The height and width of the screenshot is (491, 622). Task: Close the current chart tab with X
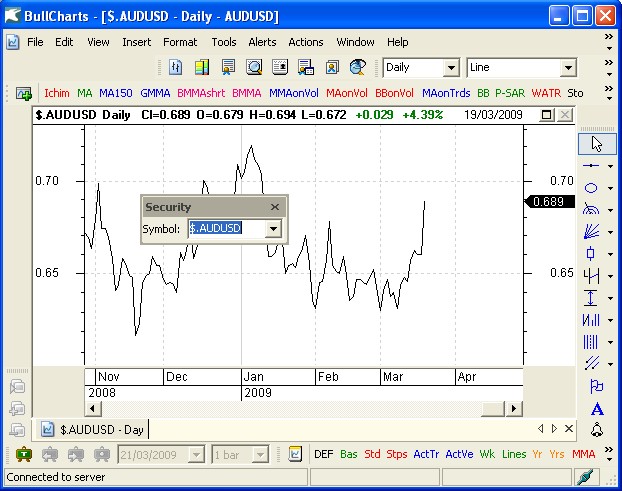click(x=569, y=429)
